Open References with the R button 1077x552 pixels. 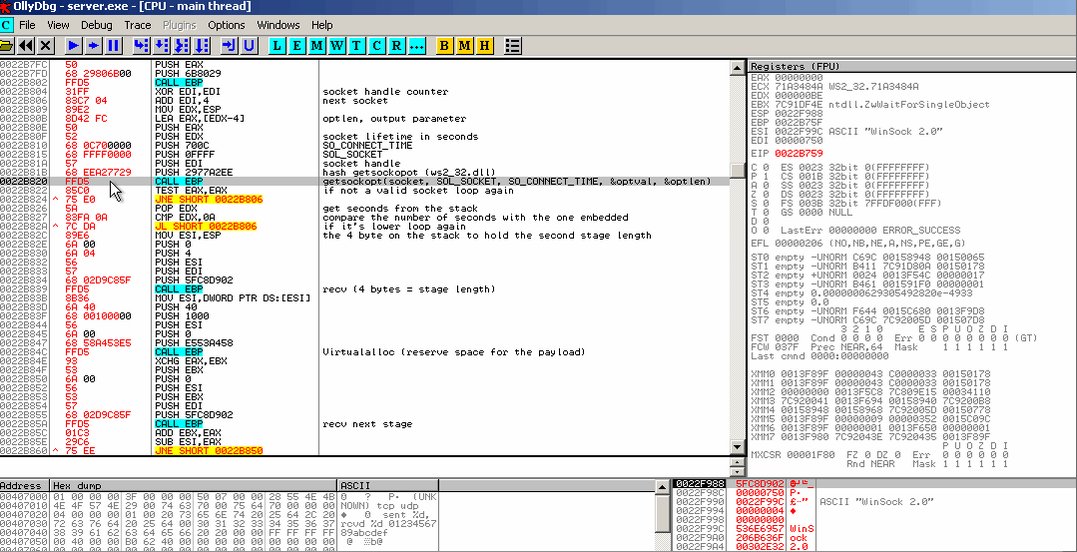click(396, 46)
